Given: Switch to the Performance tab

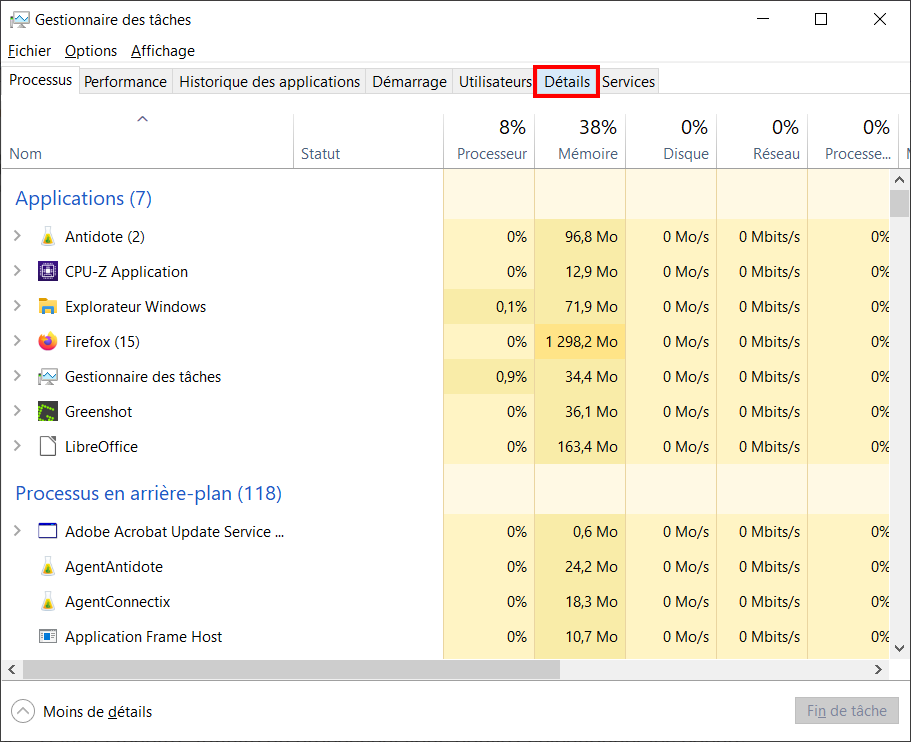Looking at the screenshot, I should click(125, 82).
